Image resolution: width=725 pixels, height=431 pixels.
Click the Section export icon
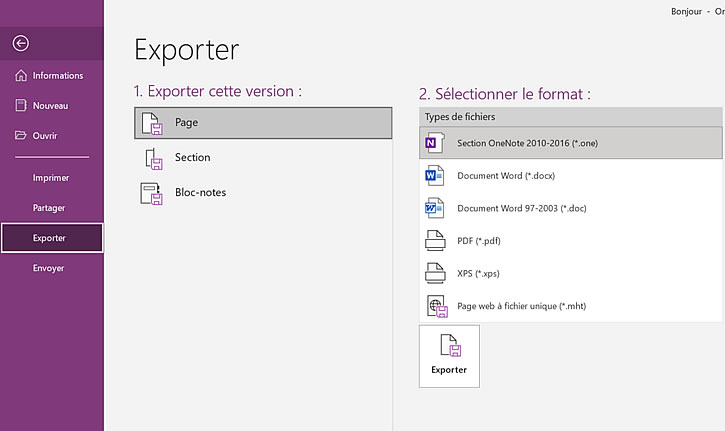point(152,158)
